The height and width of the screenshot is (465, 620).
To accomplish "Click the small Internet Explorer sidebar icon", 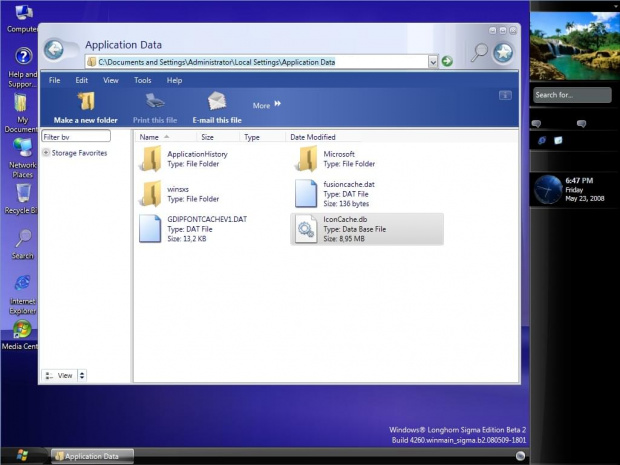I will pyautogui.click(x=542, y=140).
